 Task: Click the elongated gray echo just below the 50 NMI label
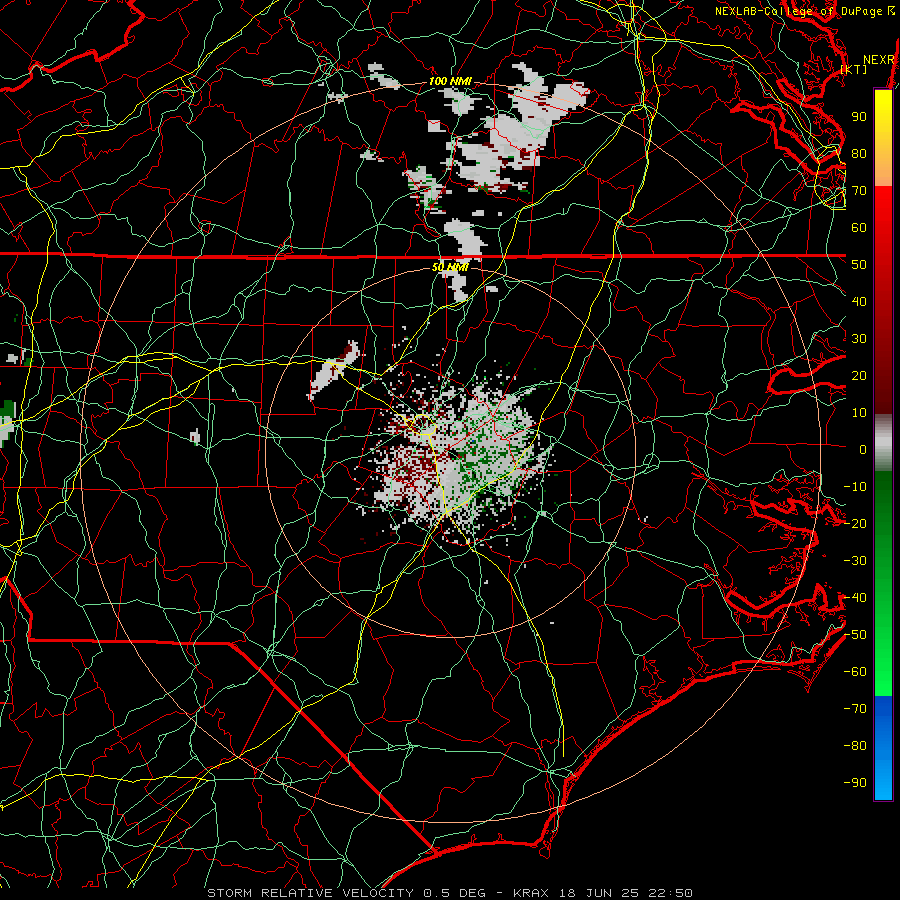click(460, 285)
